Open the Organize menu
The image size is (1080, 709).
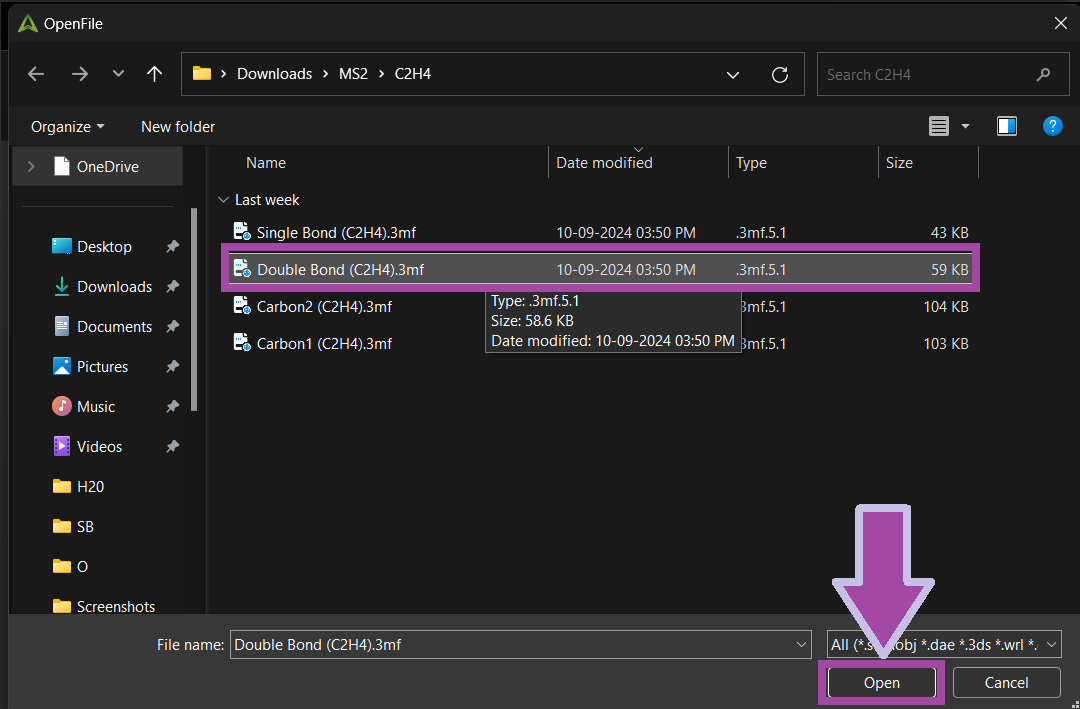pyautogui.click(x=67, y=127)
